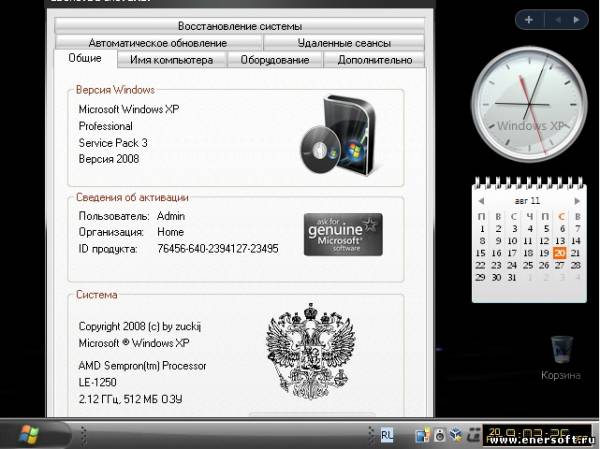Select date 15 in calendar gadget

tap(480, 253)
